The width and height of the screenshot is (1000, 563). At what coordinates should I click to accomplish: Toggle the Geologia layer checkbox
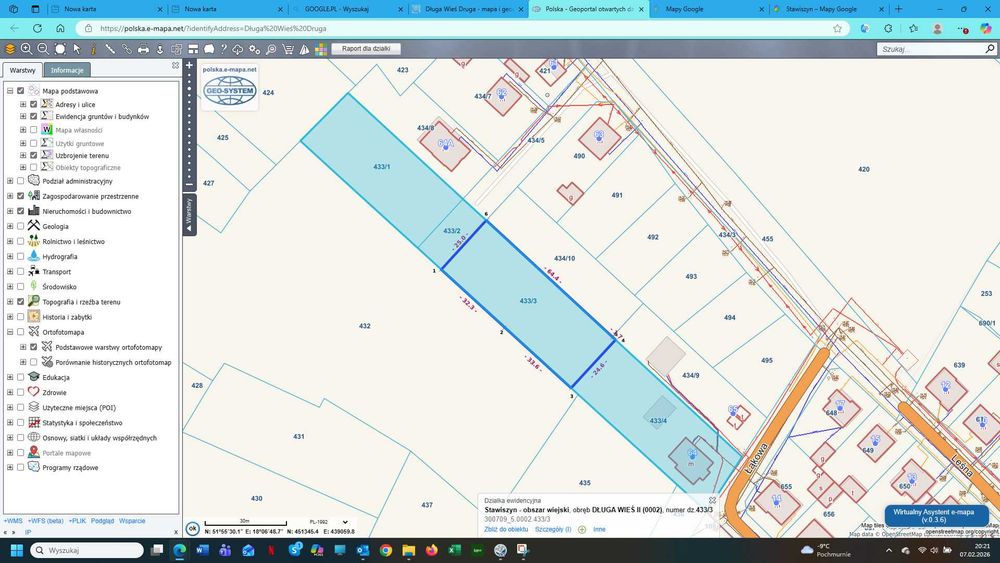pos(20,226)
